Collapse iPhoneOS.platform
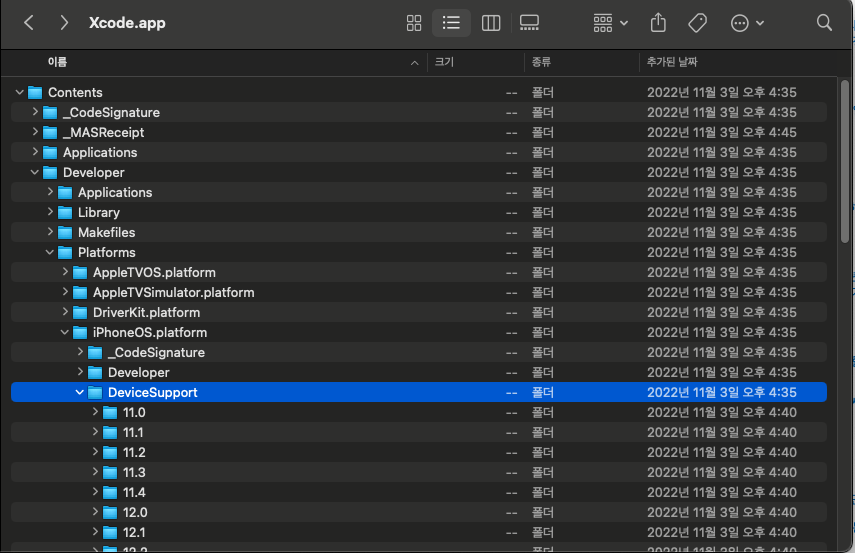Screen dimensions: 855x553 64,332
